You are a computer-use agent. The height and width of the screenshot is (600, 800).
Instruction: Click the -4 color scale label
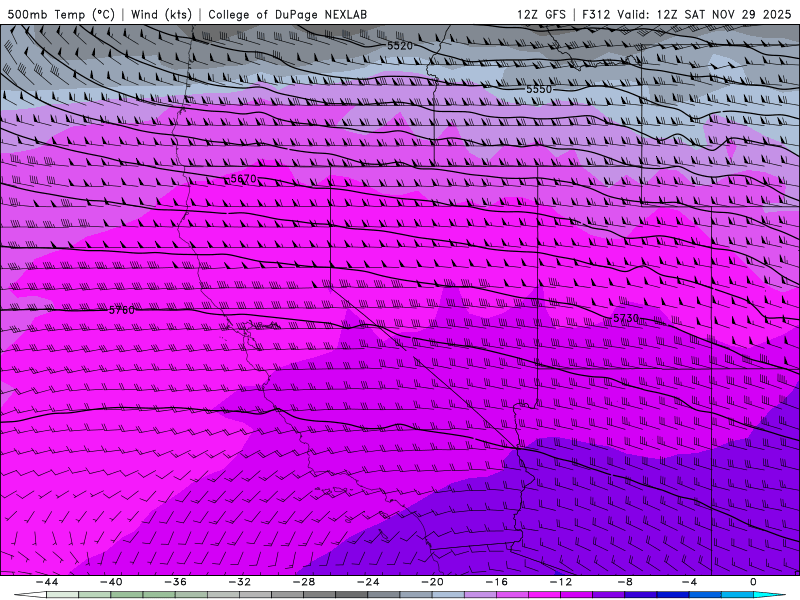tap(689, 582)
